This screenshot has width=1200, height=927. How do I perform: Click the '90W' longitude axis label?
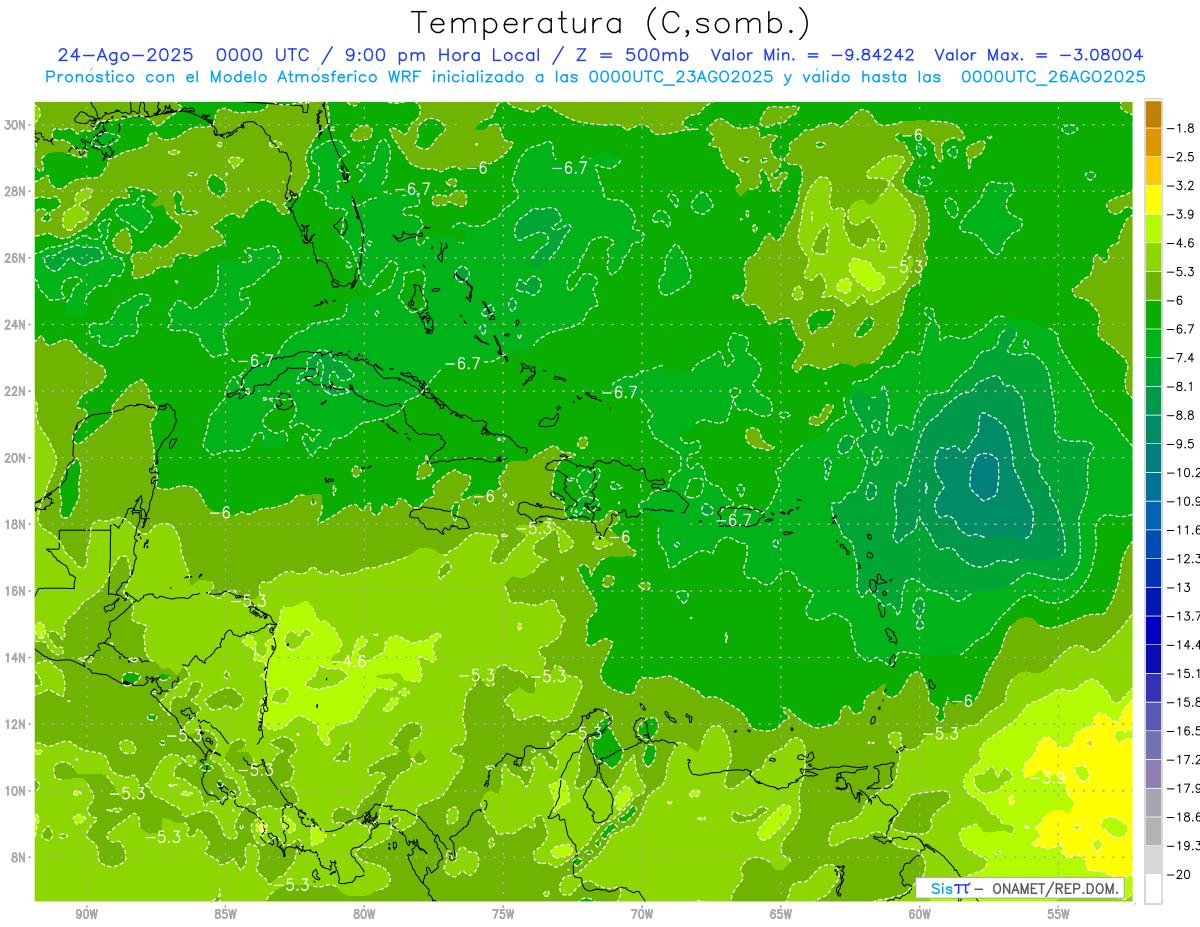86,913
